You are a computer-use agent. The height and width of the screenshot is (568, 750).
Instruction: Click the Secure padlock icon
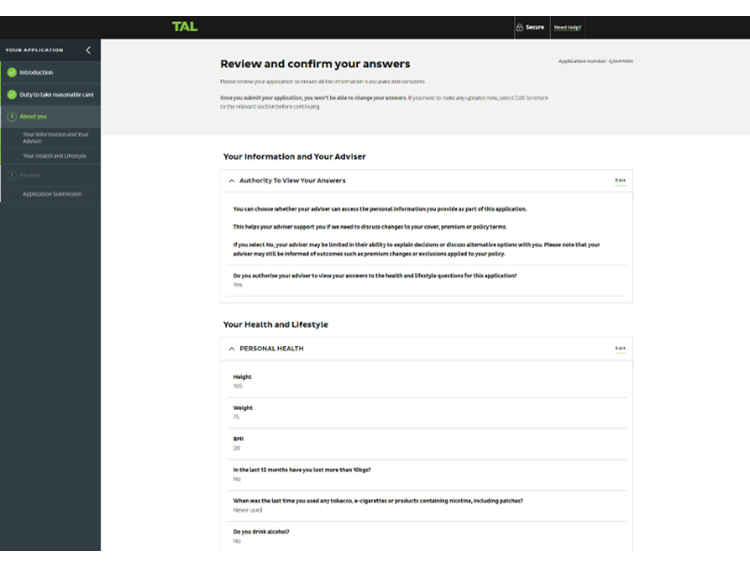[519, 27]
